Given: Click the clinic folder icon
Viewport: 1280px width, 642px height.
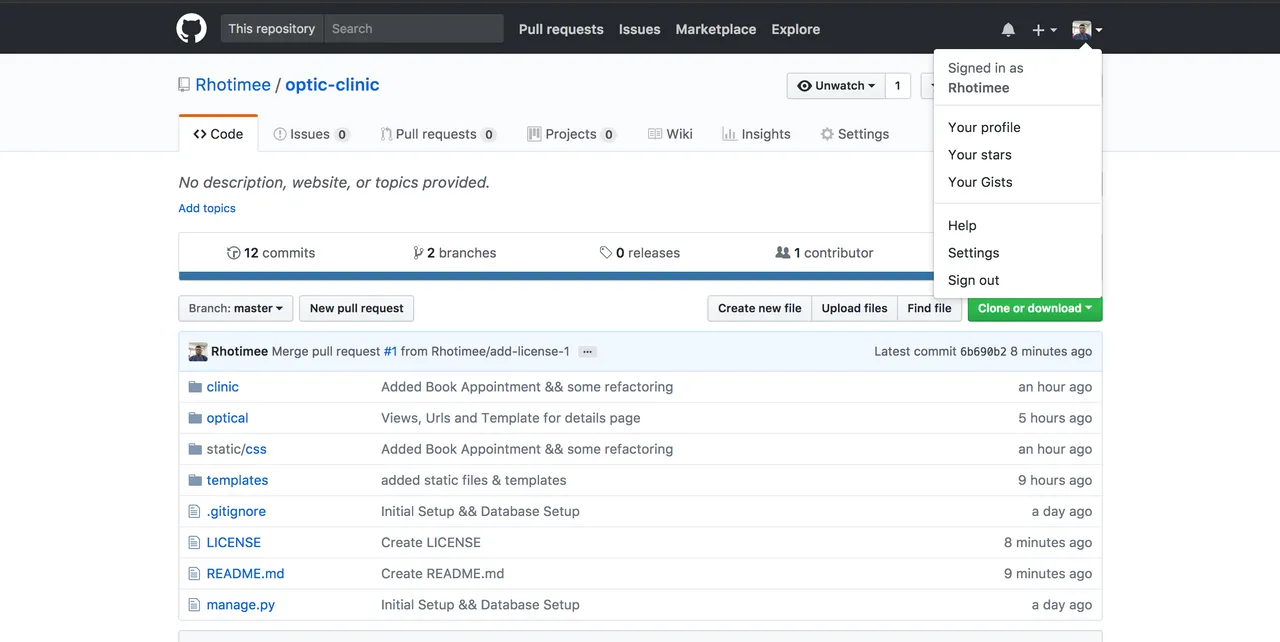Looking at the screenshot, I should [x=196, y=387].
